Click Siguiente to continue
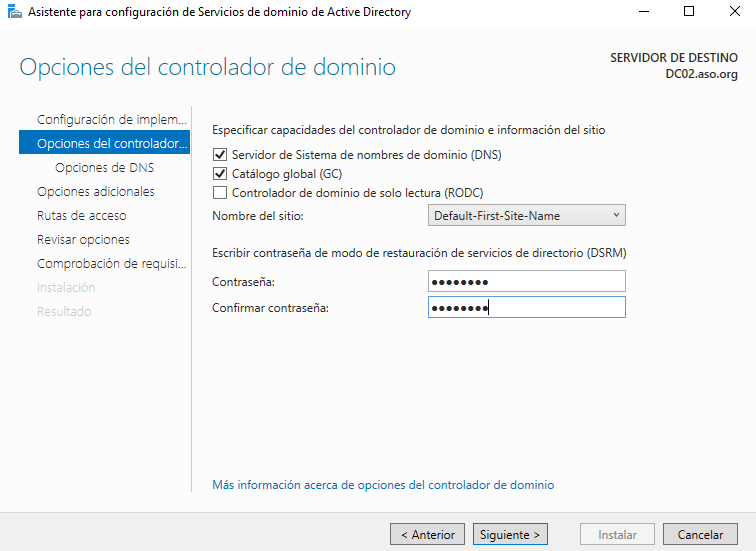Image resolution: width=756 pixels, height=551 pixels. tap(510, 535)
